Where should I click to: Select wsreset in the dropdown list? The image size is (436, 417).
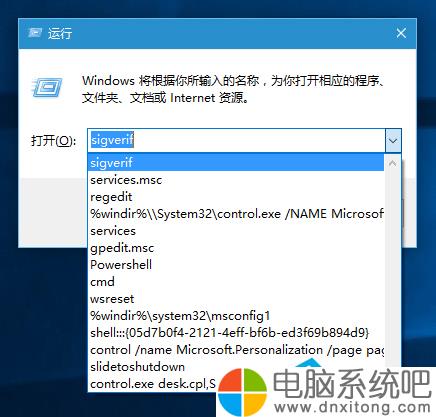tap(236, 299)
